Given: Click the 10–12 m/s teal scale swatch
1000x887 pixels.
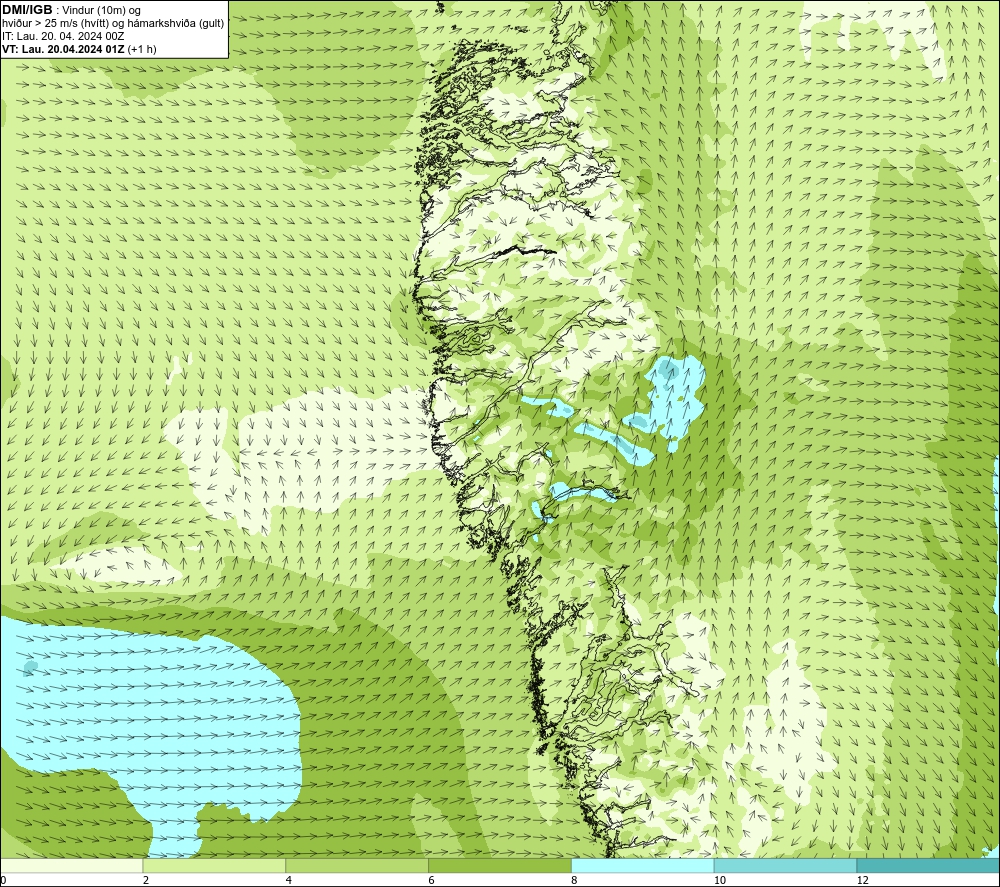Looking at the screenshot, I should [786, 866].
